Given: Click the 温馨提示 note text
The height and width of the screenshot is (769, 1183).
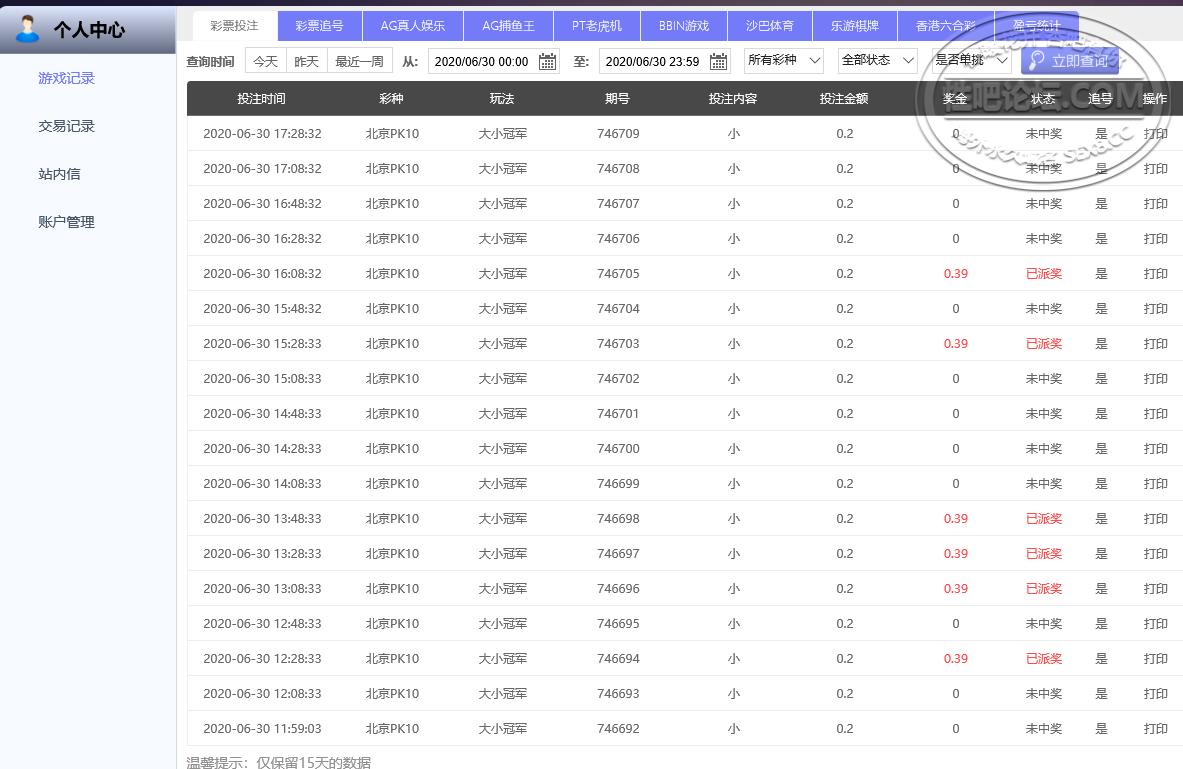Looking at the screenshot, I should [278, 761].
